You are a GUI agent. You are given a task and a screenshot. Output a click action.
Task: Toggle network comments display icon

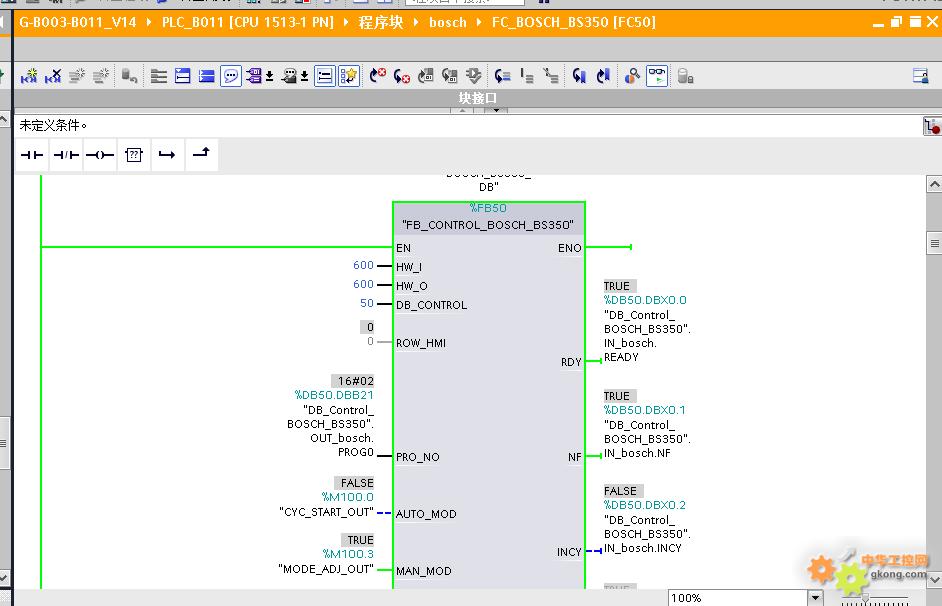pos(324,76)
